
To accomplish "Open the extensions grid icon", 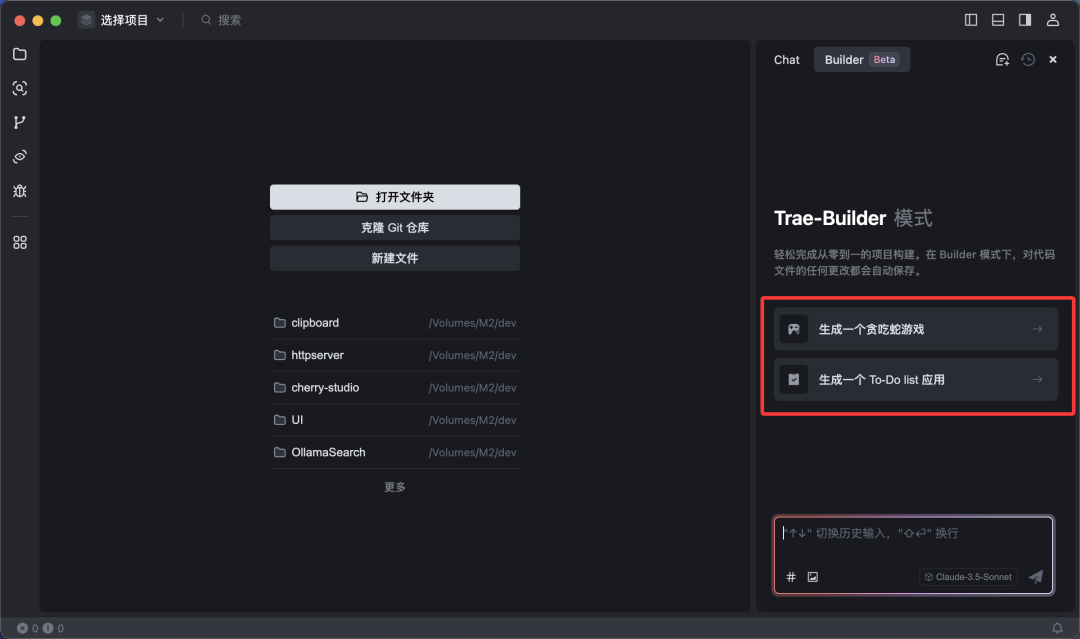I will 20,242.
